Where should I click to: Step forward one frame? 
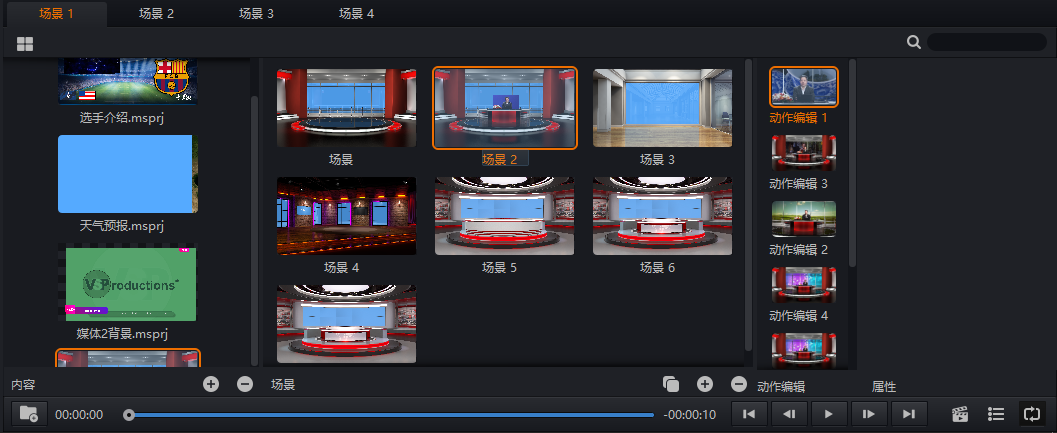(869, 414)
